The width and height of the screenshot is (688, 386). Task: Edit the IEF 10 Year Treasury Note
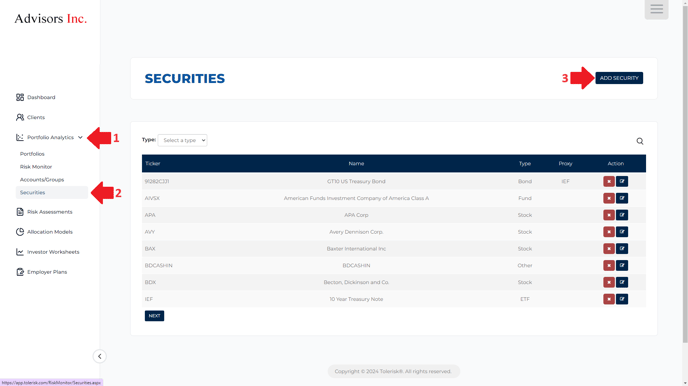622,299
